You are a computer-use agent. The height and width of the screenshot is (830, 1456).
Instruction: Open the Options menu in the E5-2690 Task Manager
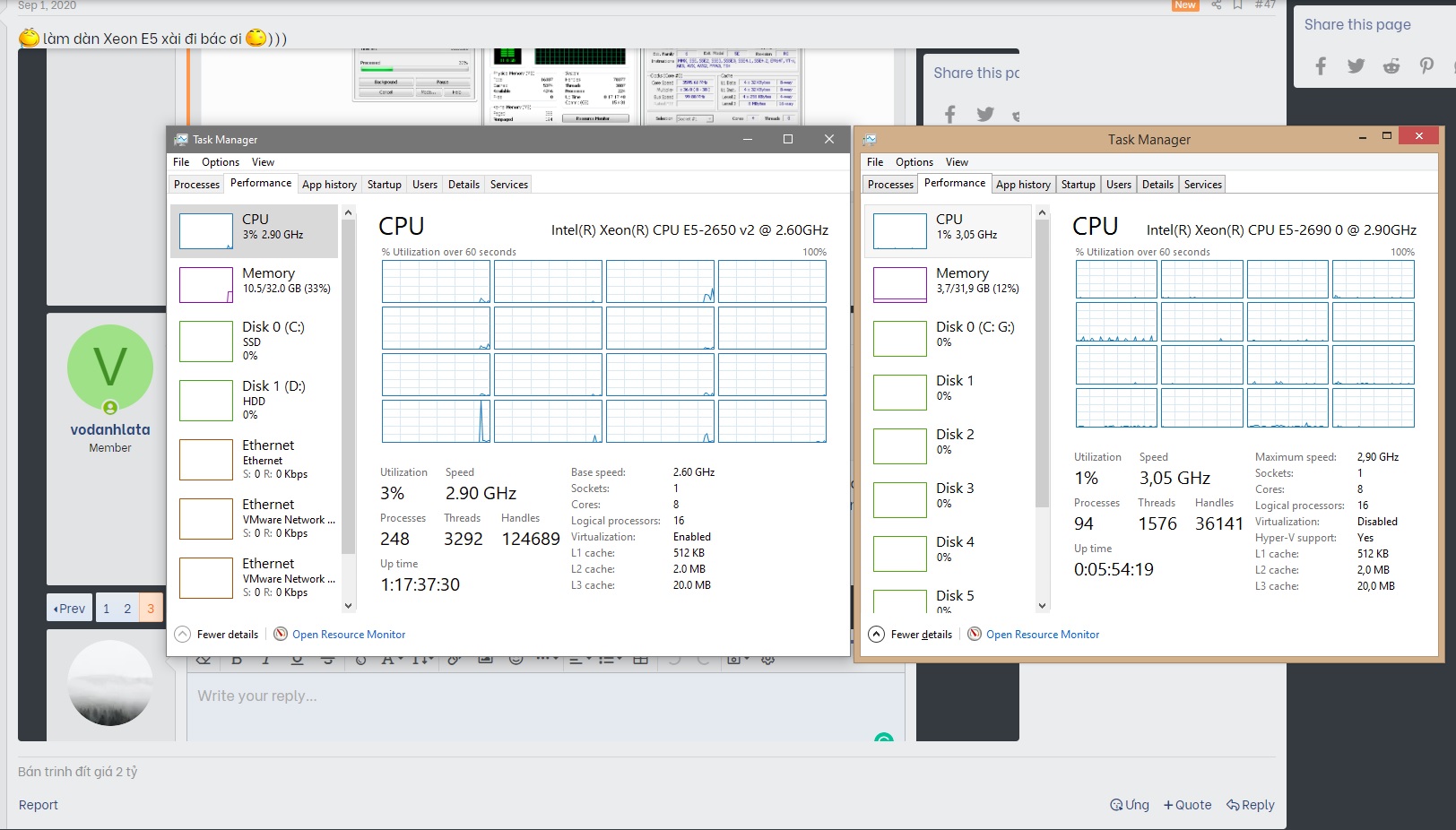(x=914, y=162)
